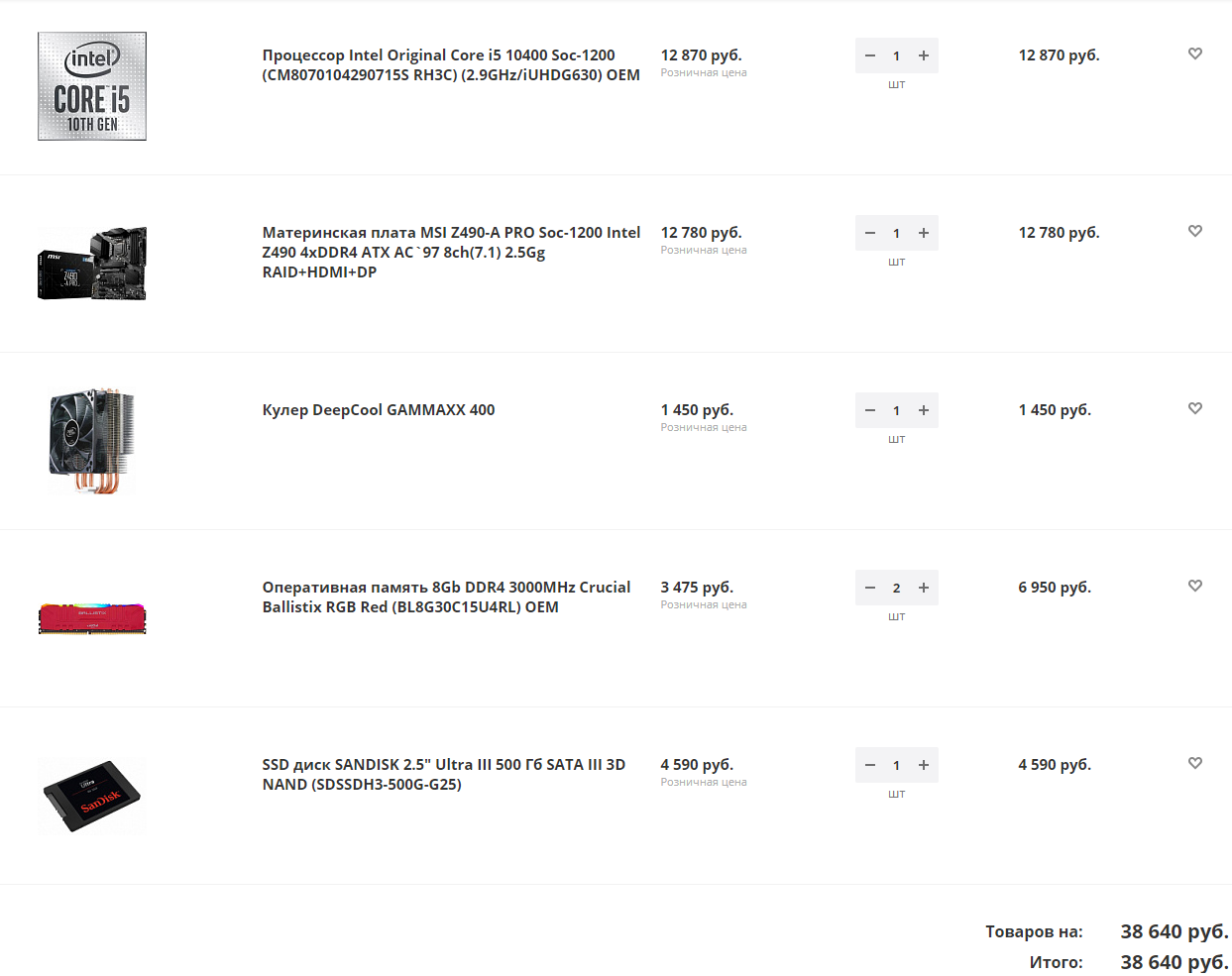The height and width of the screenshot is (976, 1232).
Task: Increase SanDisk SSD quantity
Action: (924, 765)
